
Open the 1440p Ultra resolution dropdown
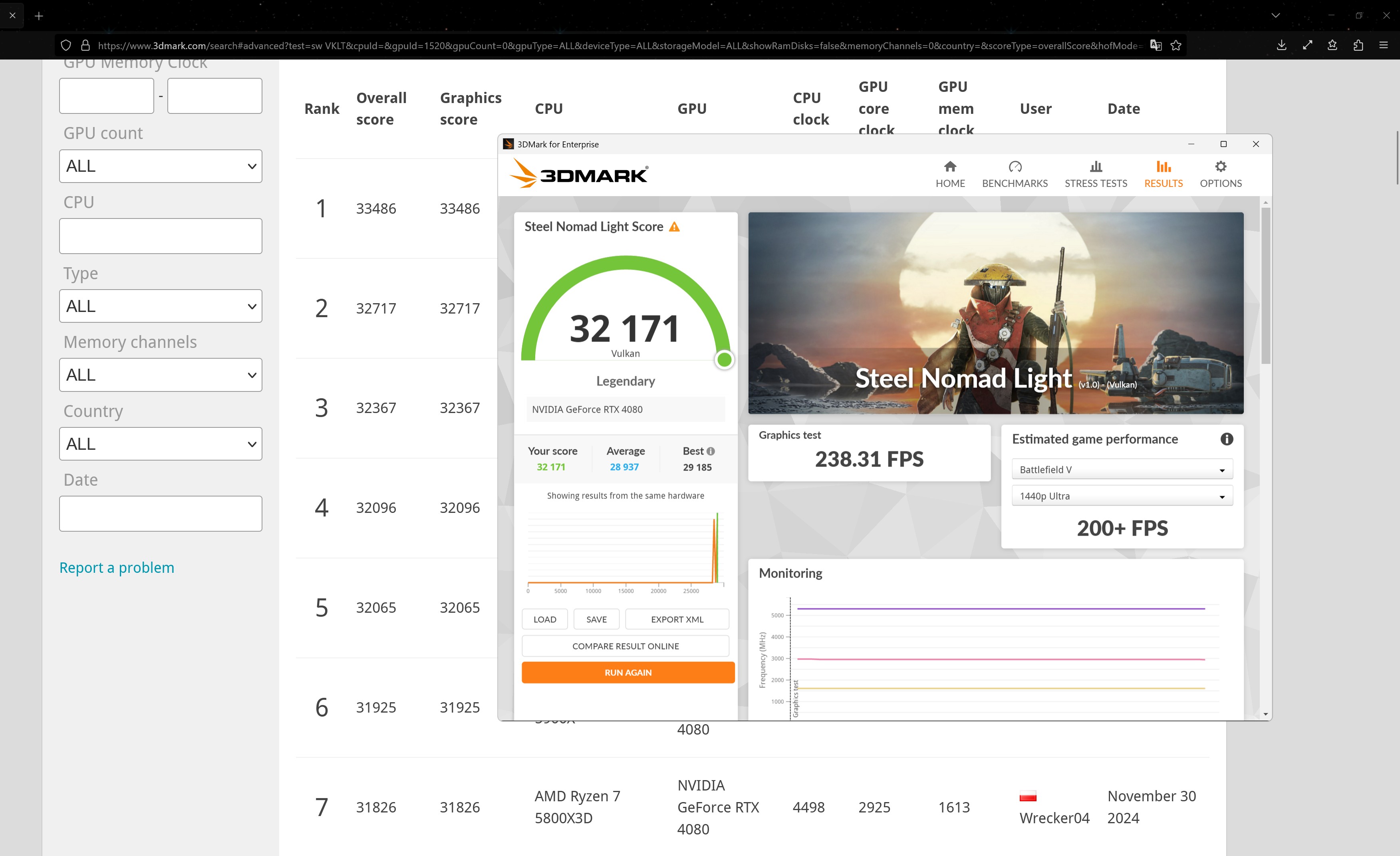coord(1122,496)
